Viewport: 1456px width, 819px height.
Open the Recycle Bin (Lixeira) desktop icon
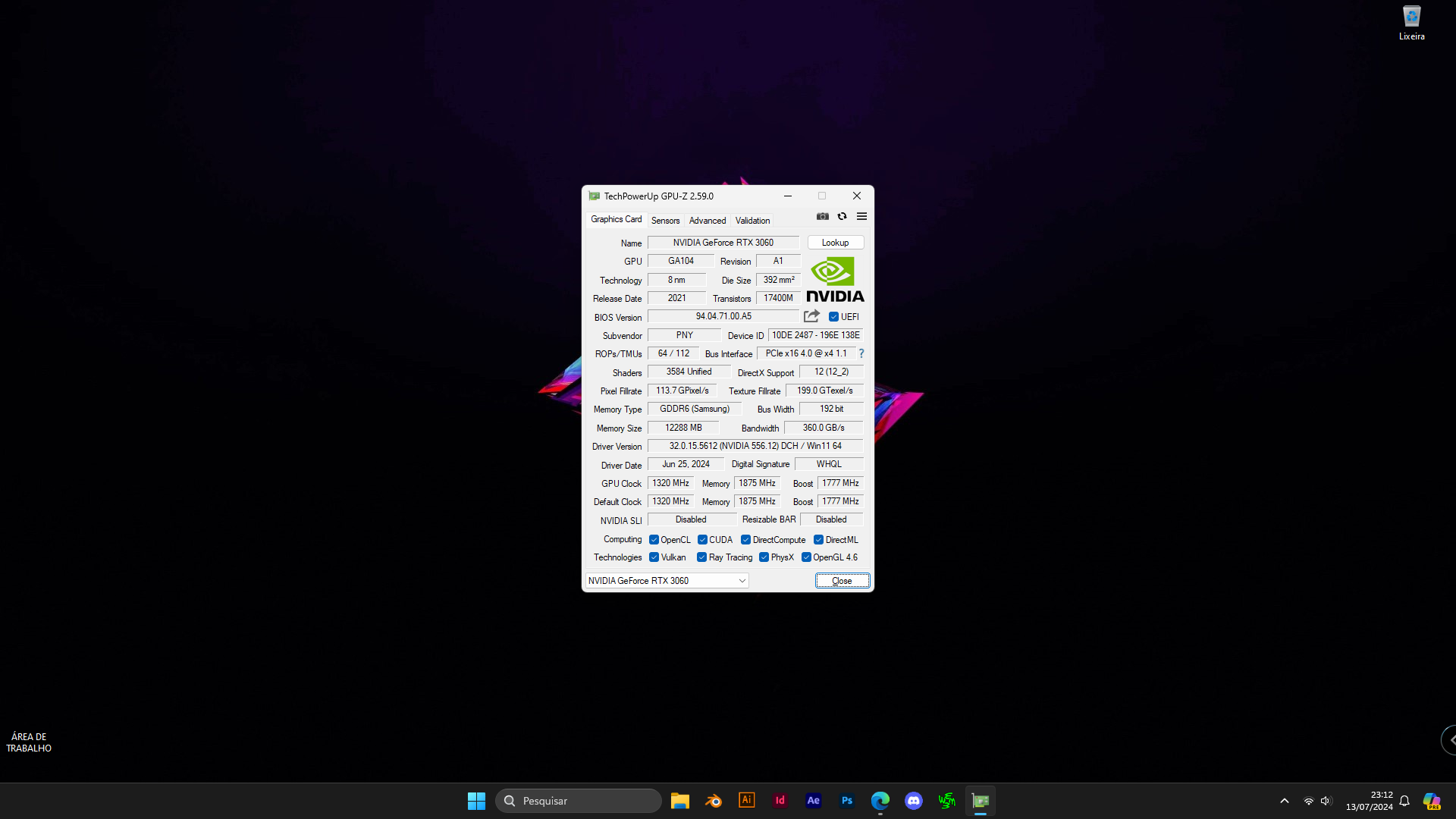coord(1411,24)
